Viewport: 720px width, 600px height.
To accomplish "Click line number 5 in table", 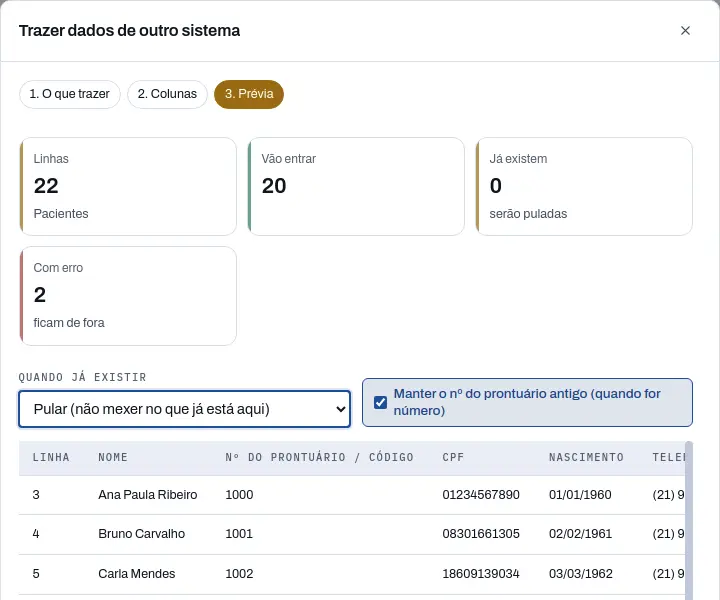I will (36, 573).
